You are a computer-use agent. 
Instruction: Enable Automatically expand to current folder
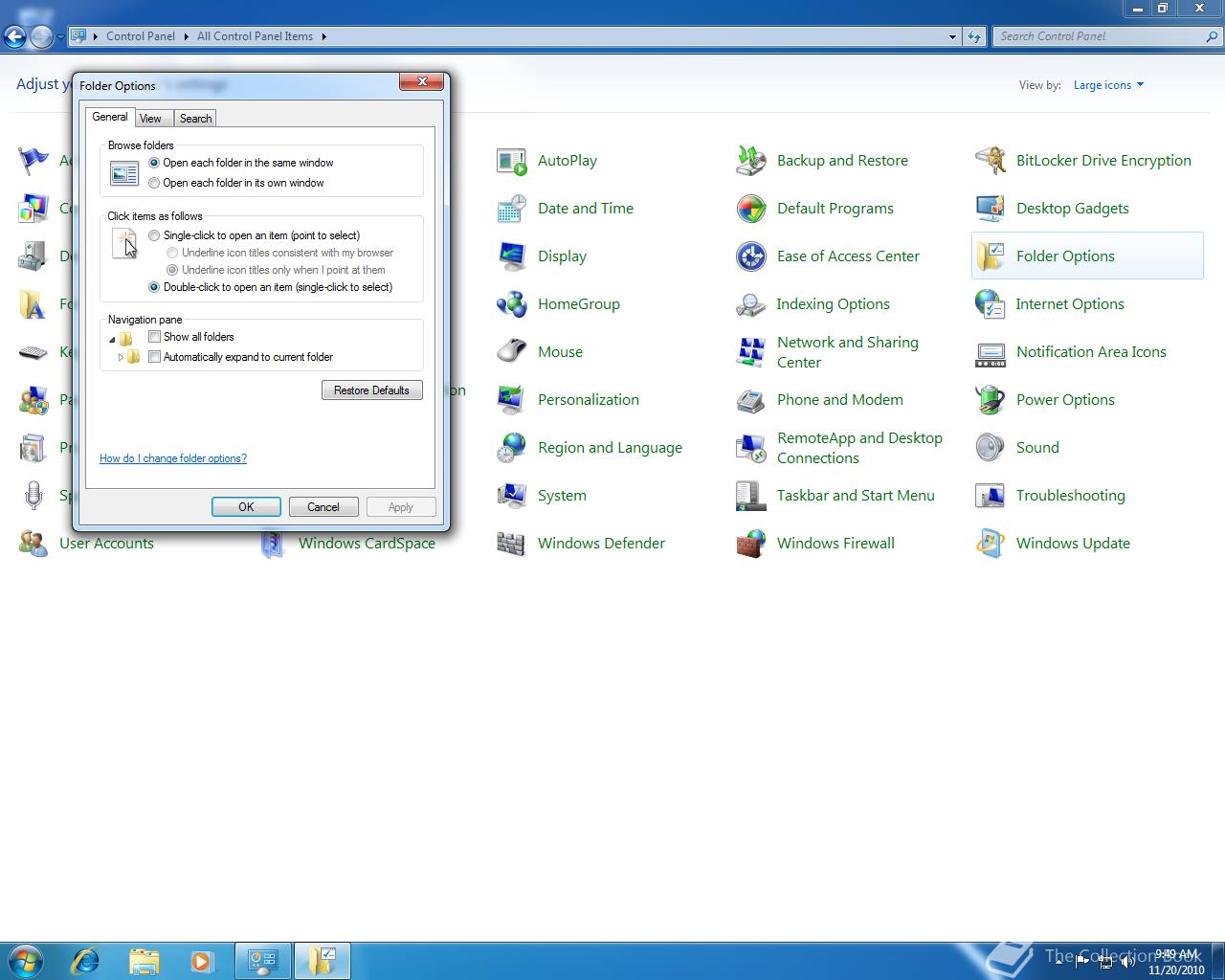pos(154,357)
